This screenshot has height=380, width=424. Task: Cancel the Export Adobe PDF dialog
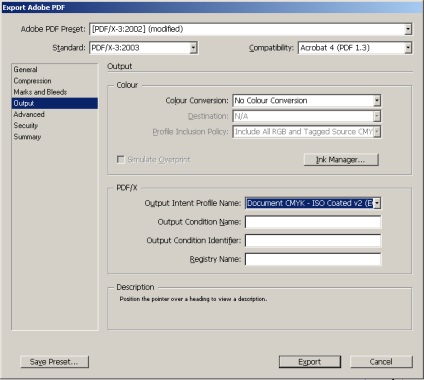pos(381,362)
